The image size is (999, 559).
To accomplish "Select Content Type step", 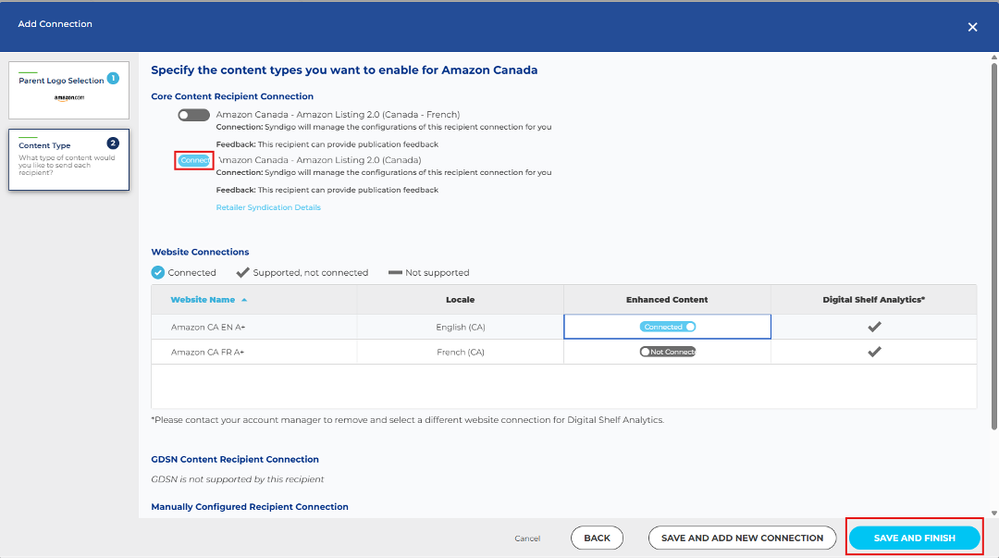I will click(69, 160).
